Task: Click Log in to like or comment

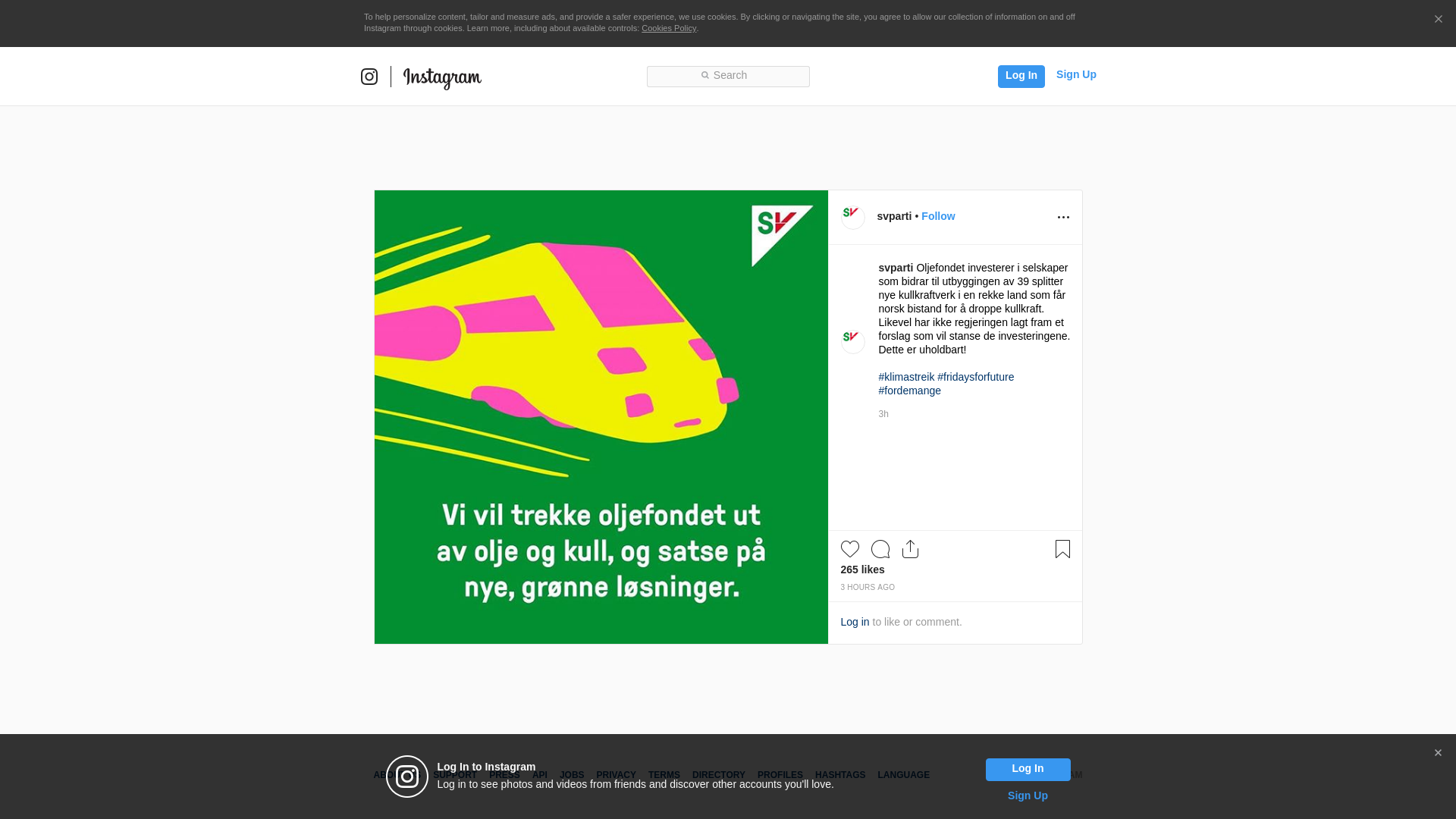Action: tap(855, 622)
